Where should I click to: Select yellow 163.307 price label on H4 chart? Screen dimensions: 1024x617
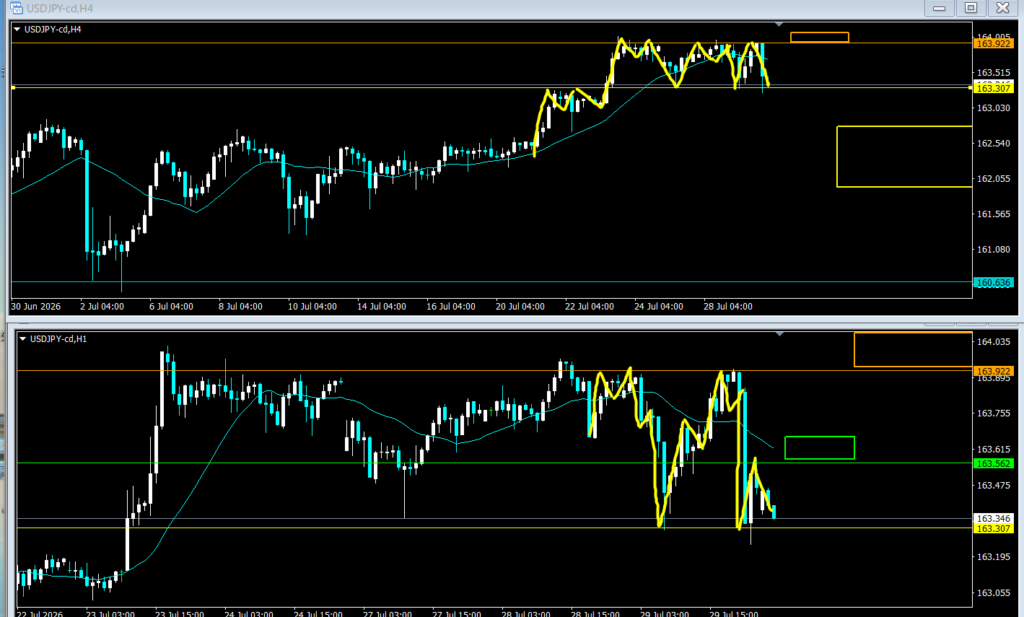(x=993, y=88)
